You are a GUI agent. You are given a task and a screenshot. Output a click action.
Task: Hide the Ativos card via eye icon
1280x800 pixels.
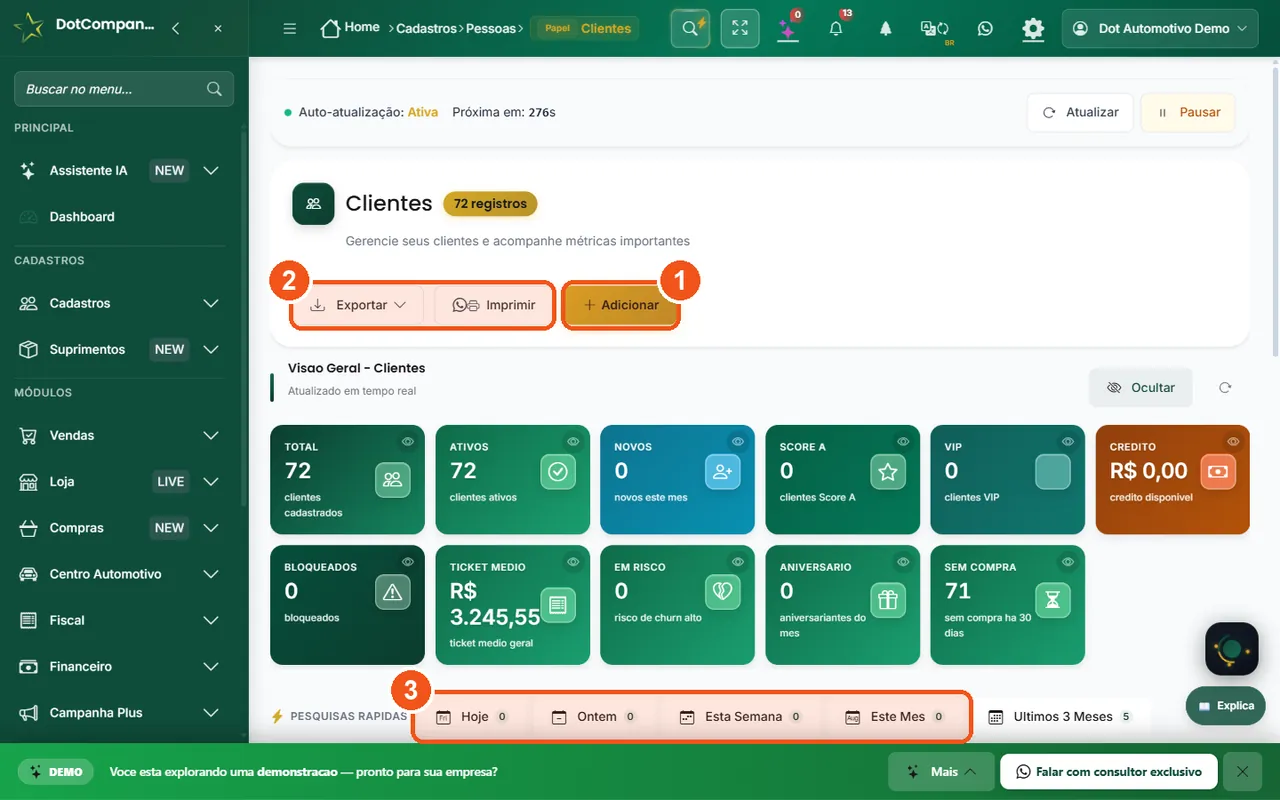(x=573, y=441)
